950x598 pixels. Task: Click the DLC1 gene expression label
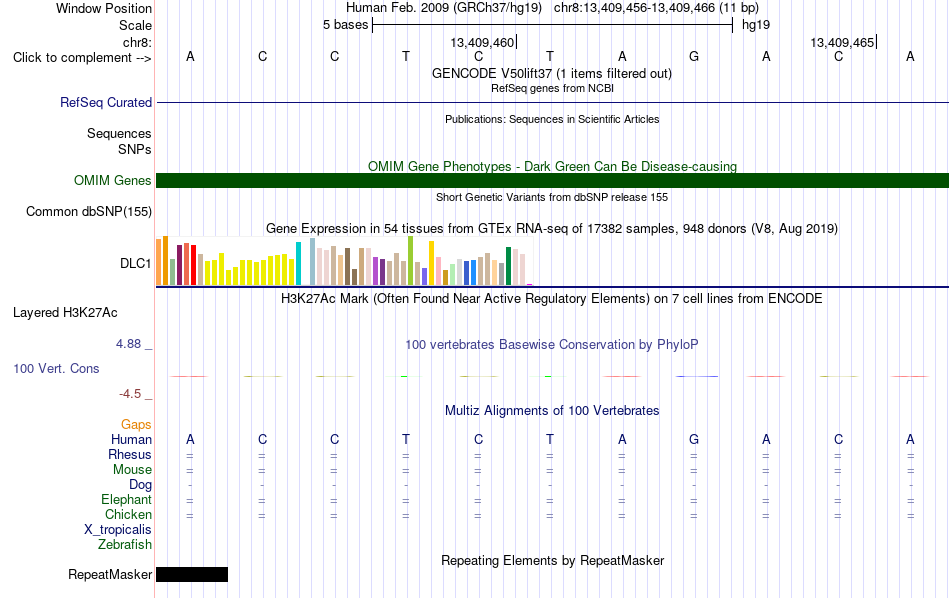click(x=135, y=264)
